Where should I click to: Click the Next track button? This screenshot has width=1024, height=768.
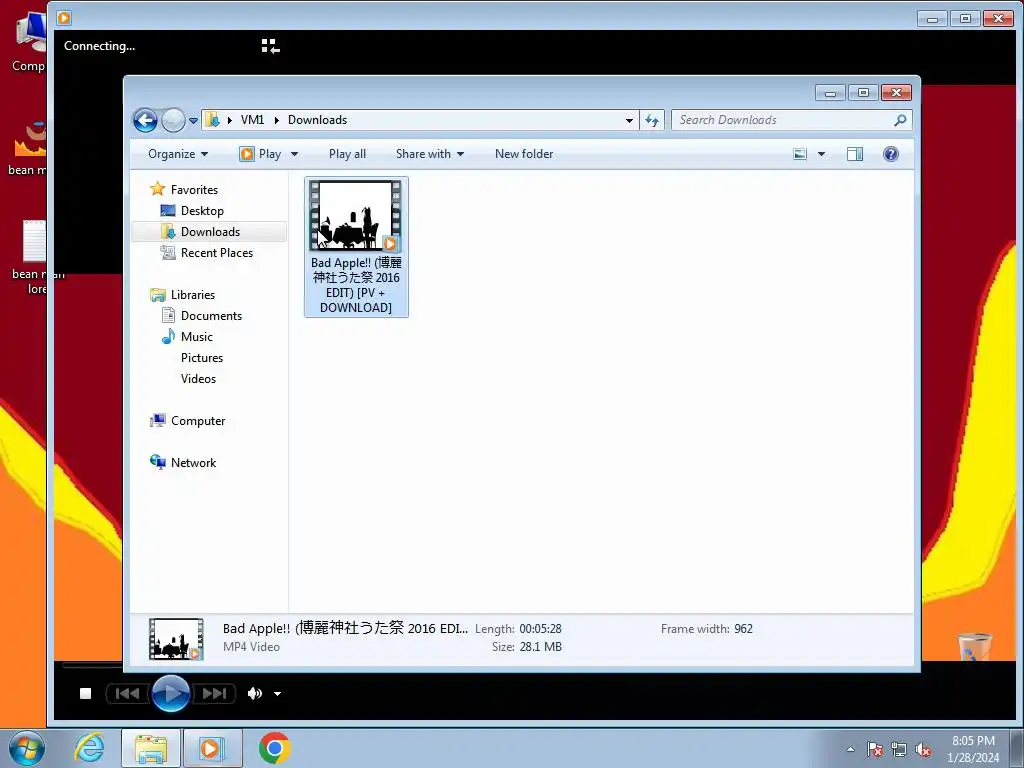click(x=214, y=694)
